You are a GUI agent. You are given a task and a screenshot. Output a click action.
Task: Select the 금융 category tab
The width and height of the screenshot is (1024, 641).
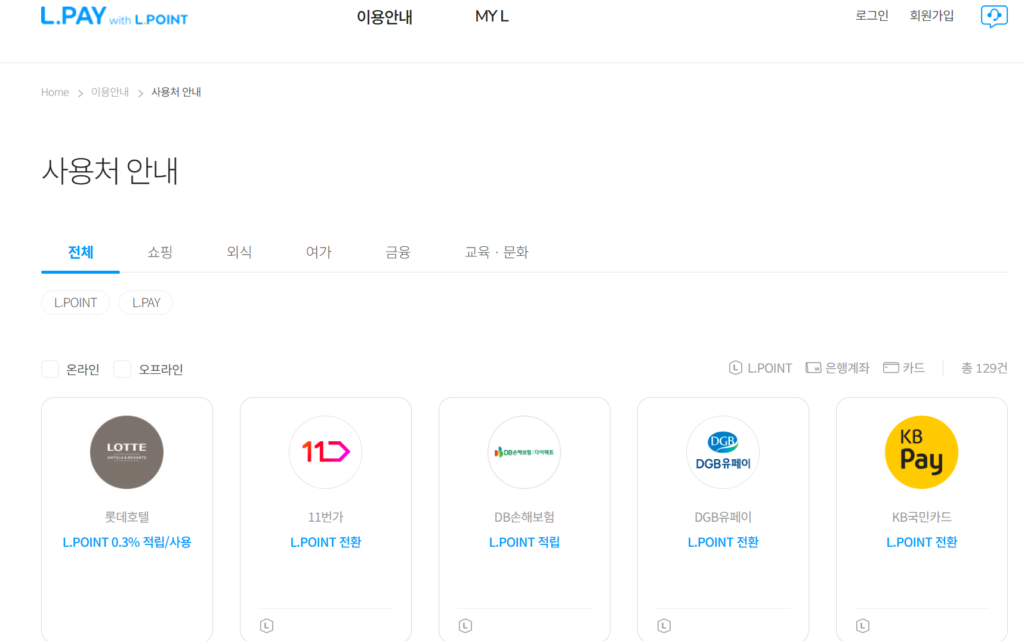click(397, 252)
